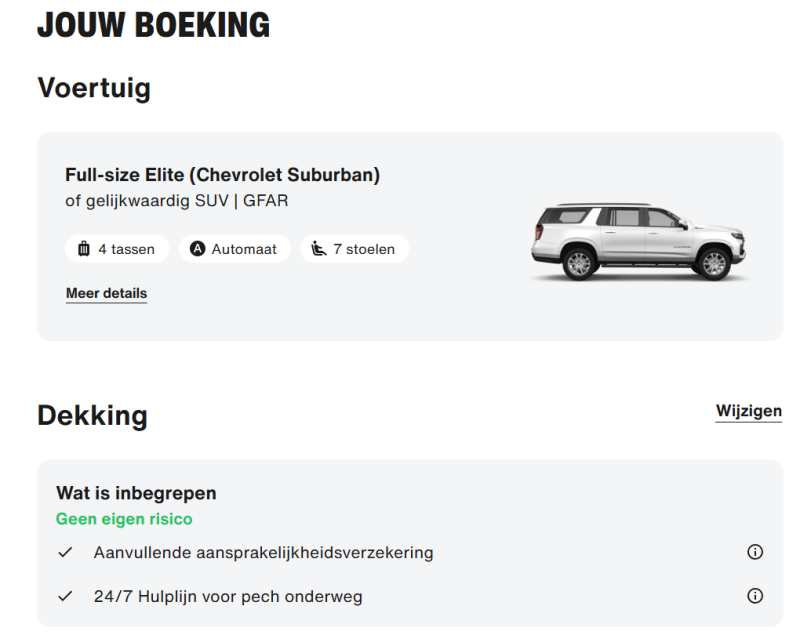Open the Wijzigen link for Dekking
Viewport: 800px width, 642px height.
click(x=749, y=411)
